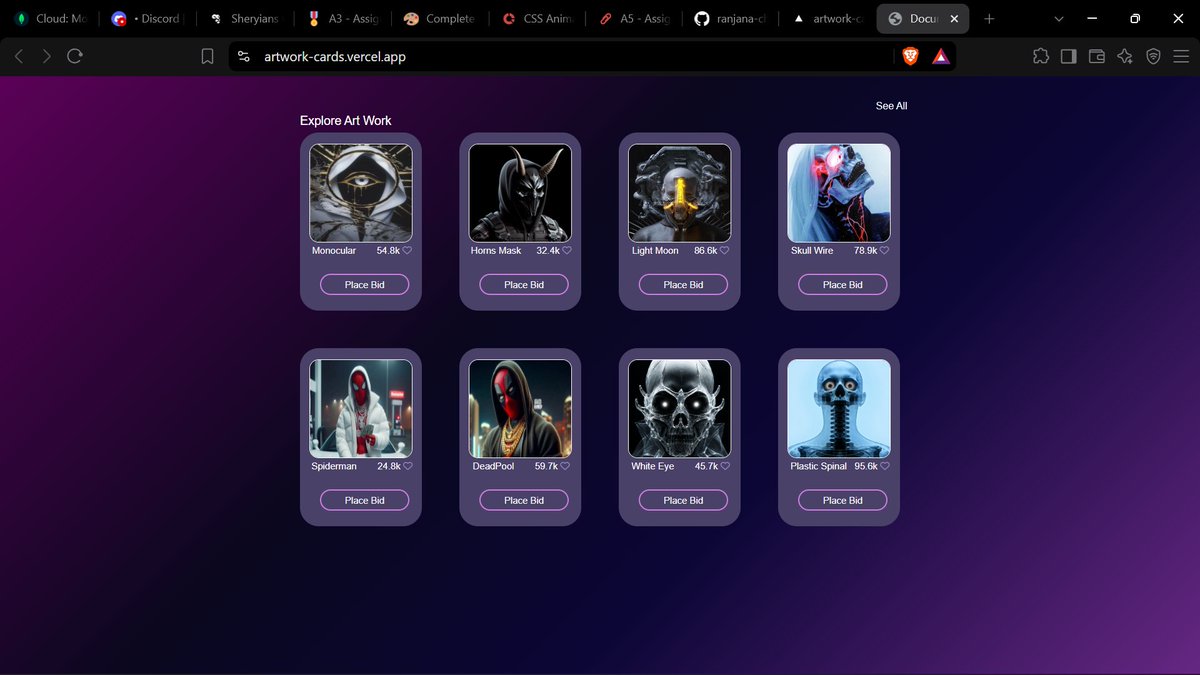Open the Brave VPN shield icon

(1153, 57)
